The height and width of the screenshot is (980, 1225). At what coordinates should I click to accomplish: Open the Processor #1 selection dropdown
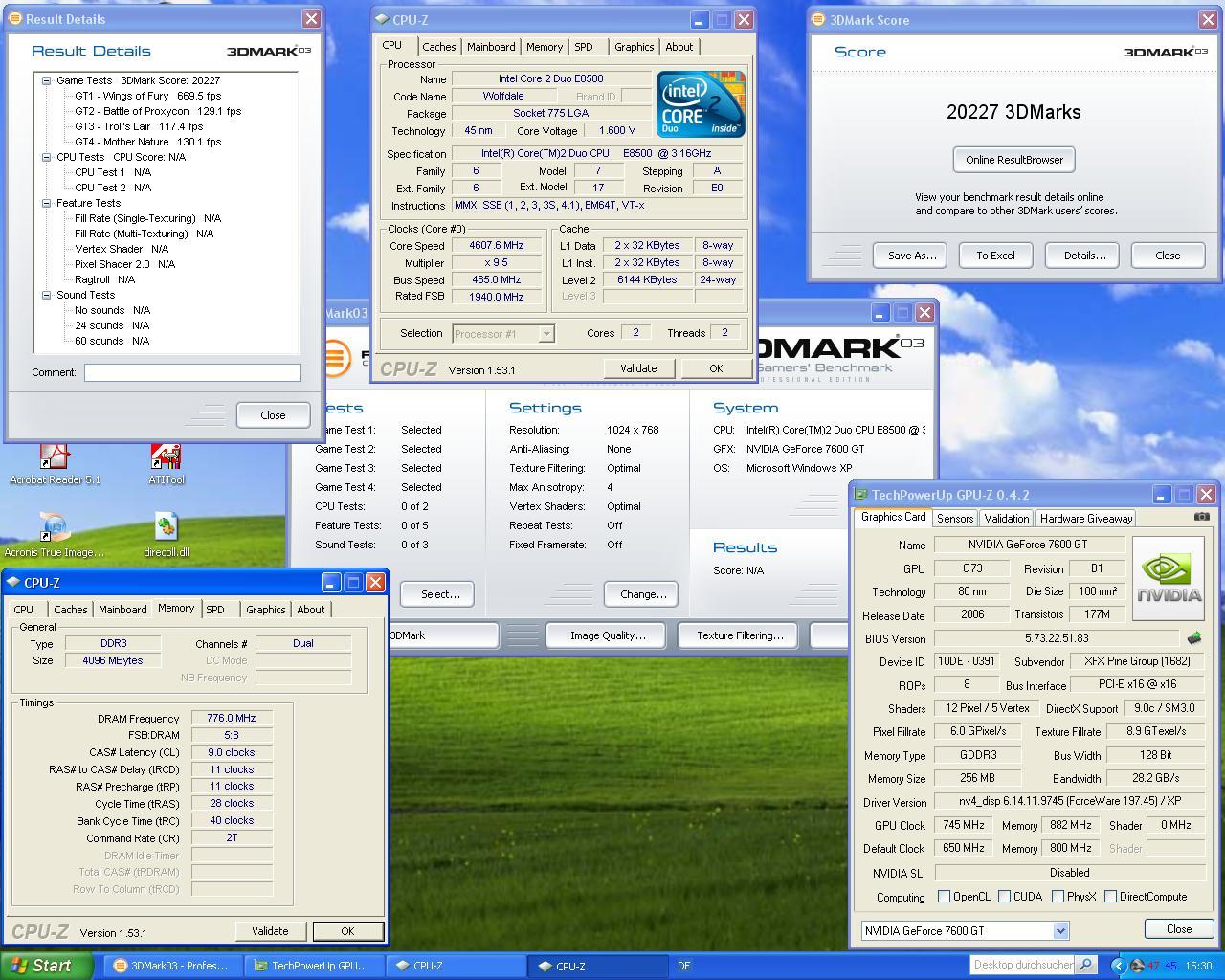(x=546, y=334)
